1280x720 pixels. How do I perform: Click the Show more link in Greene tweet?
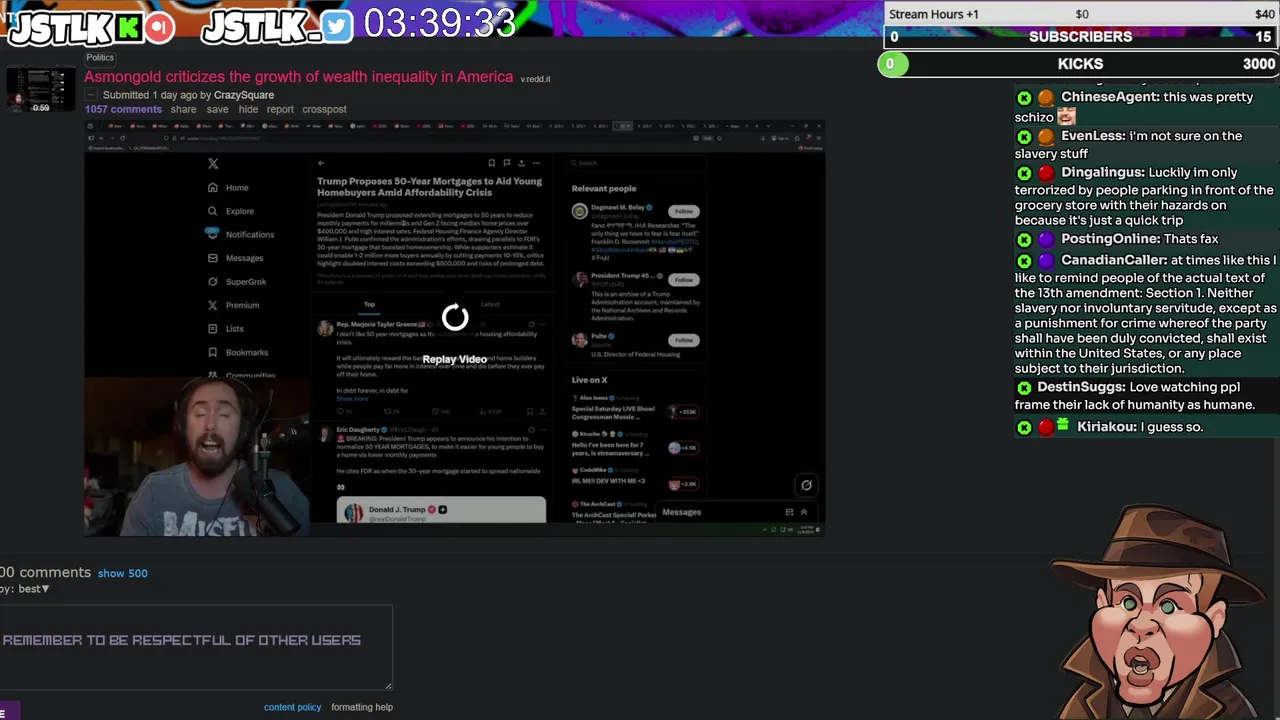(x=352, y=399)
